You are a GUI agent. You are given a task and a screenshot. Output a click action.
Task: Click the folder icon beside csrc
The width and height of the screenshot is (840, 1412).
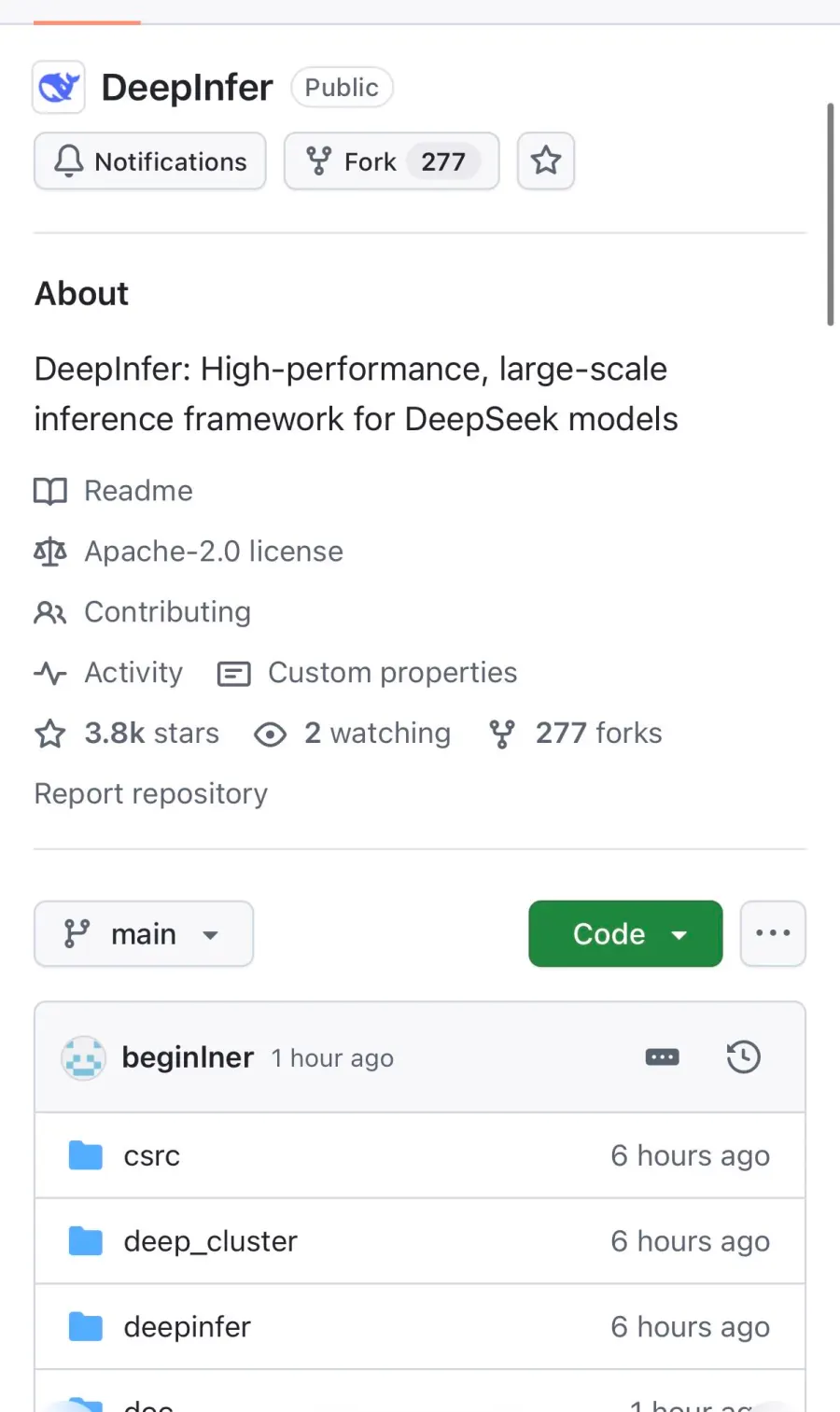point(86,1155)
